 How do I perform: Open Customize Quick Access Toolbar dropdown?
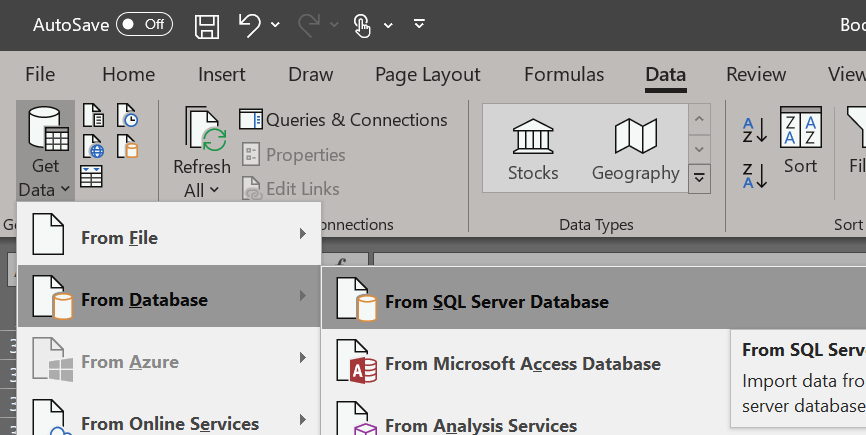click(419, 23)
